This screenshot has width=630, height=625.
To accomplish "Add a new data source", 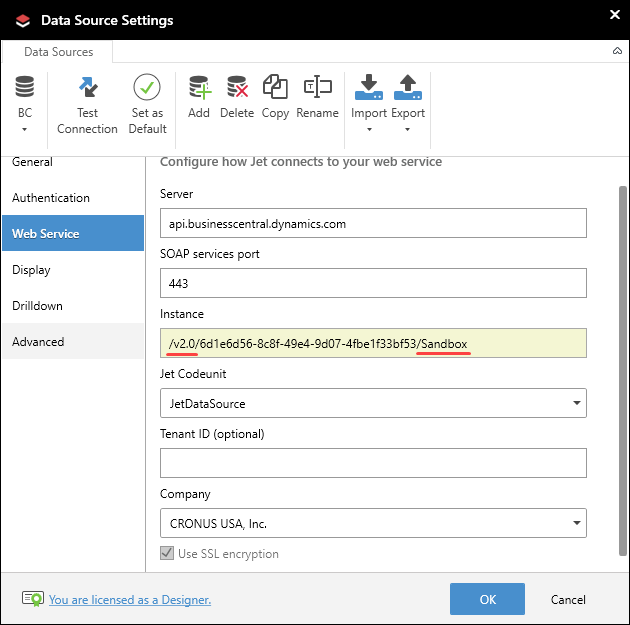I will coord(199,97).
